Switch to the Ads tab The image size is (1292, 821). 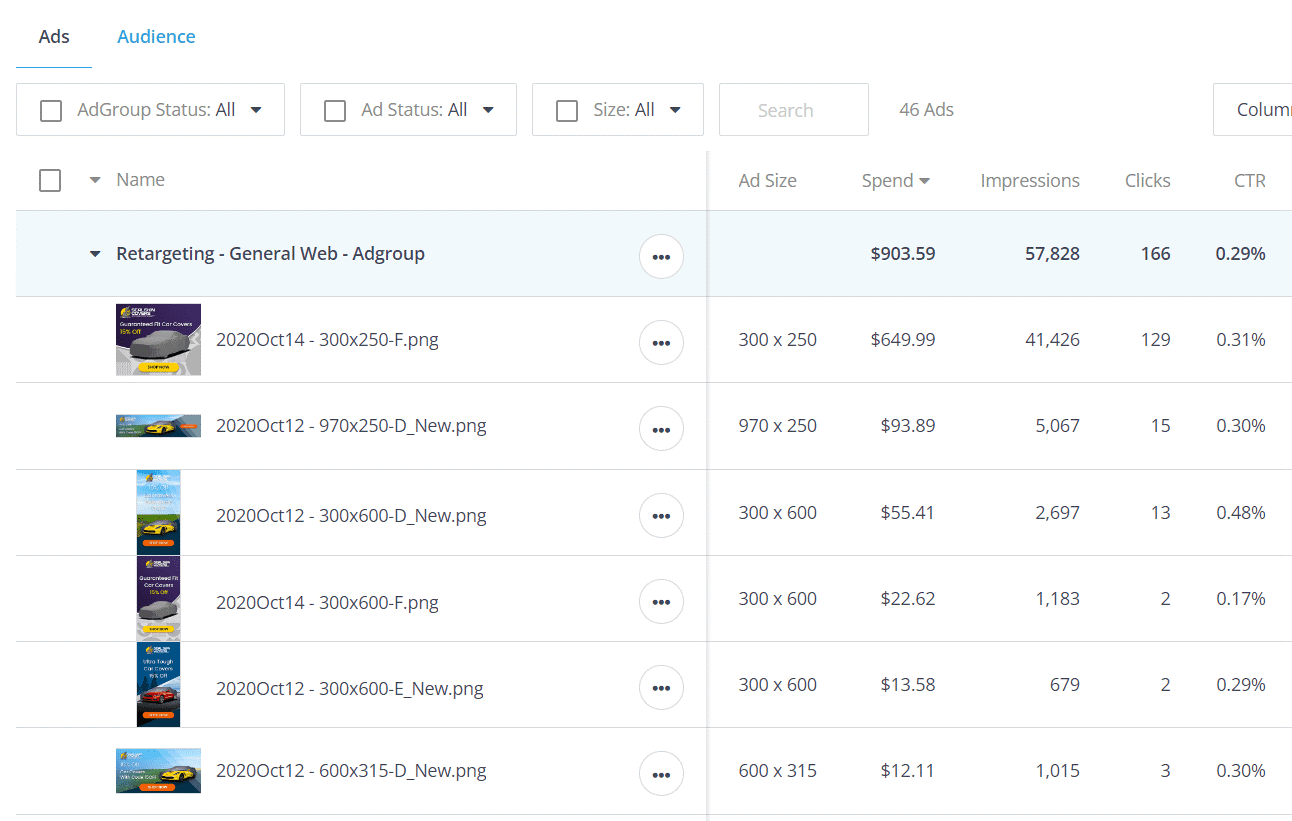[x=54, y=37]
